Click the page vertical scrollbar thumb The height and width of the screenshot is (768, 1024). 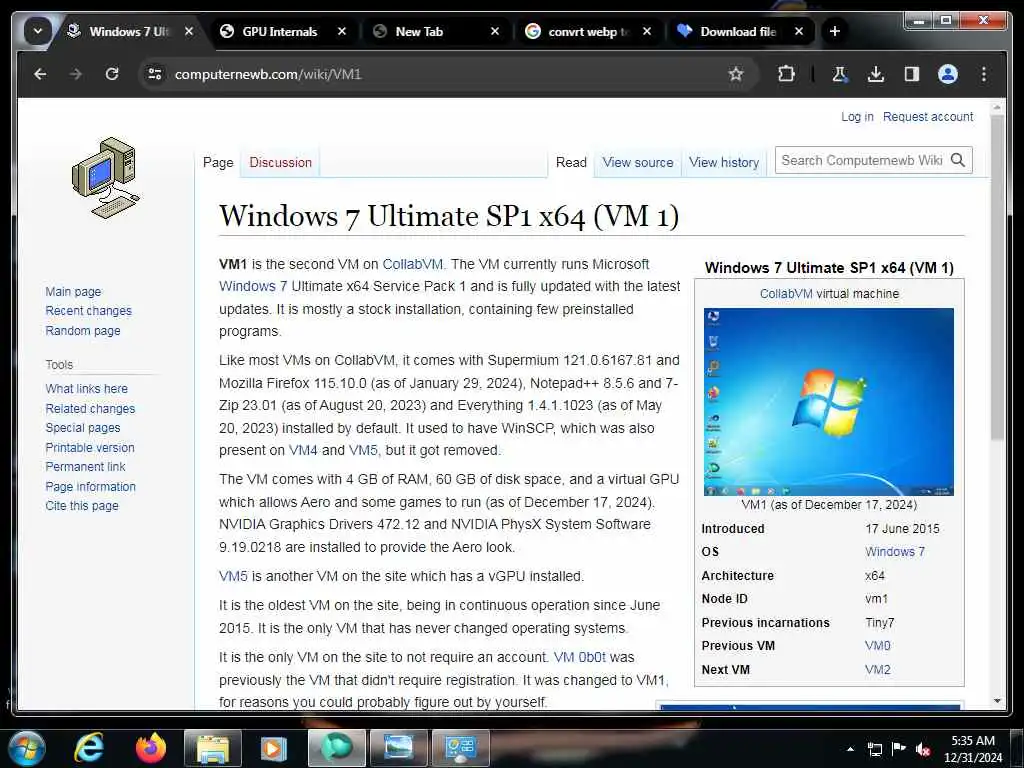(x=997, y=278)
